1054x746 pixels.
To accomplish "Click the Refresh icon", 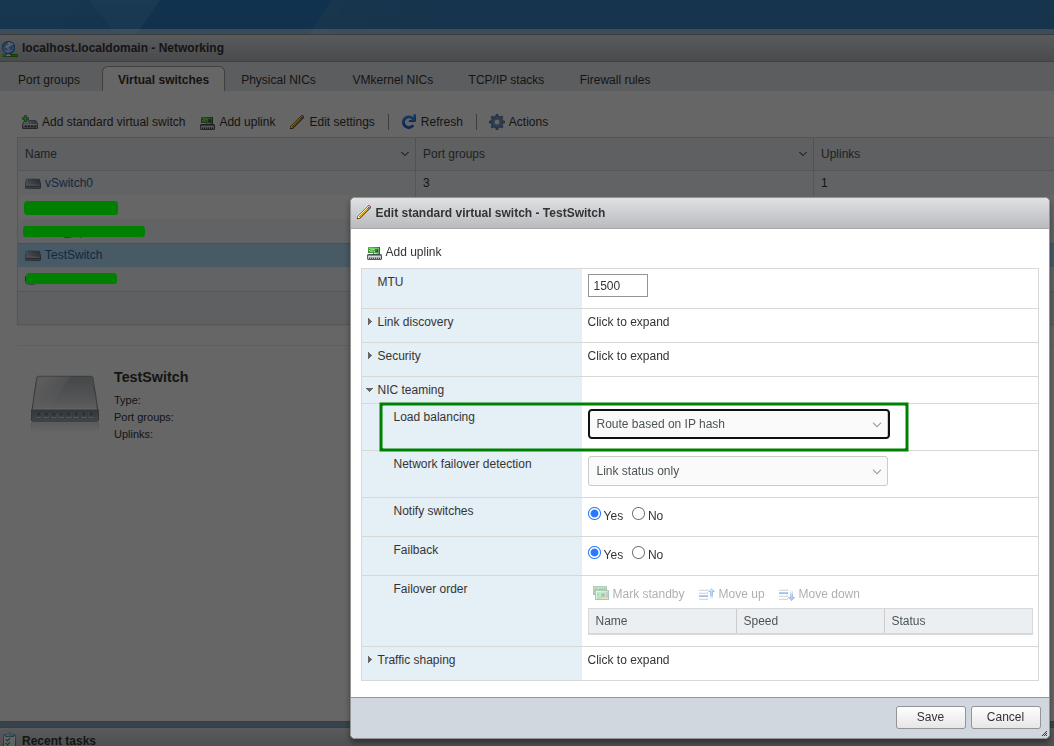I will pyautogui.click(x=409, y=122).
